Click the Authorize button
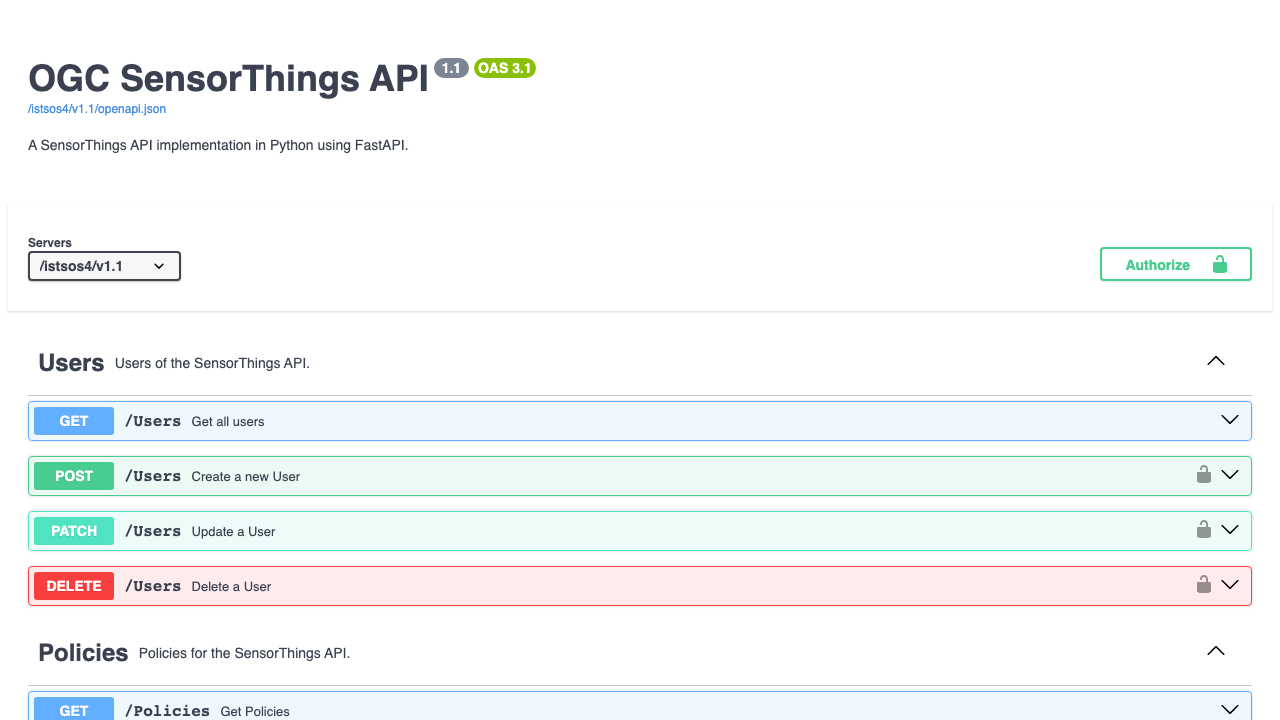Viewport: 1280px width, 720px height. point(1176,264)
